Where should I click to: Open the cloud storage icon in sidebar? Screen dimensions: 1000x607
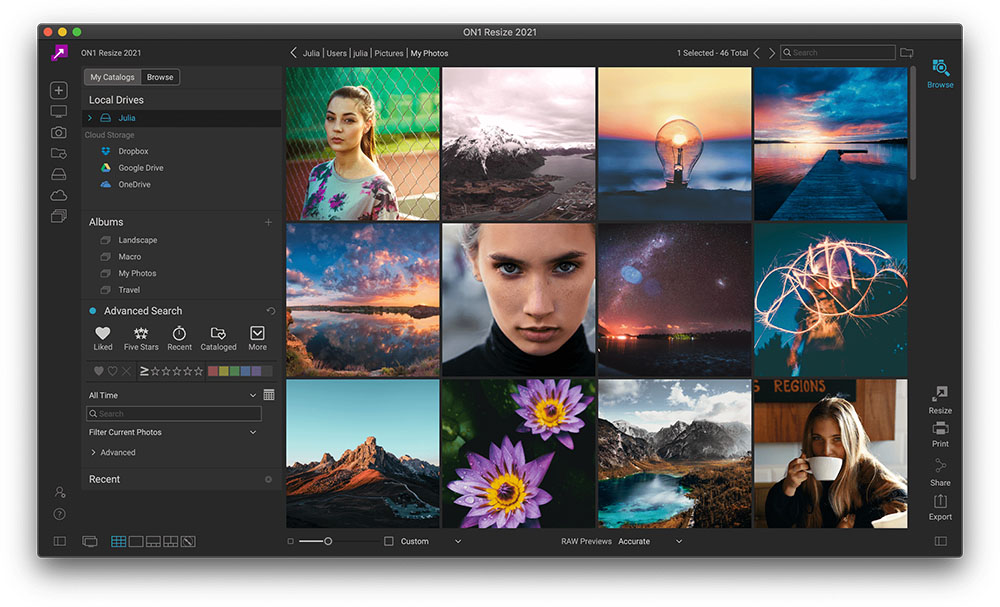point(59,195)
